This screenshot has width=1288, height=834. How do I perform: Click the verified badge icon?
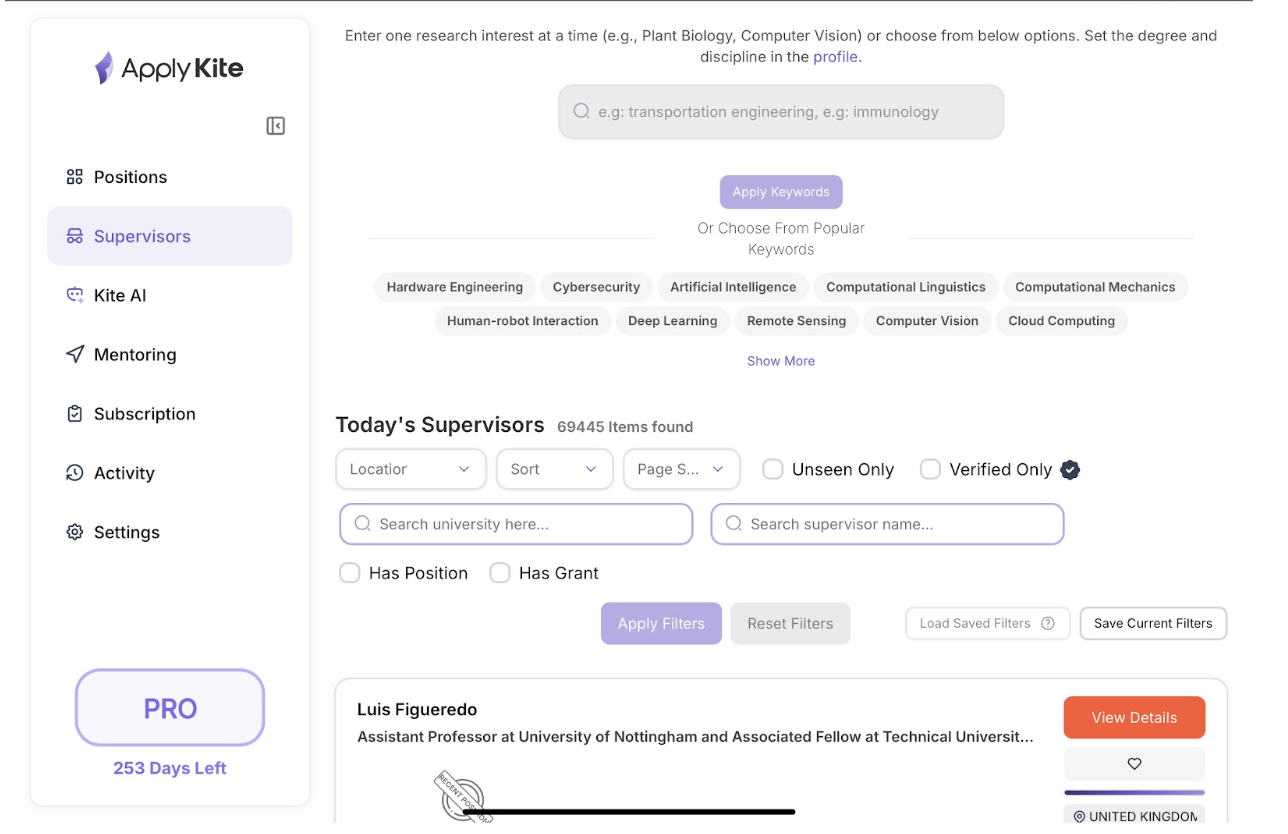(x=1070, y=470)
